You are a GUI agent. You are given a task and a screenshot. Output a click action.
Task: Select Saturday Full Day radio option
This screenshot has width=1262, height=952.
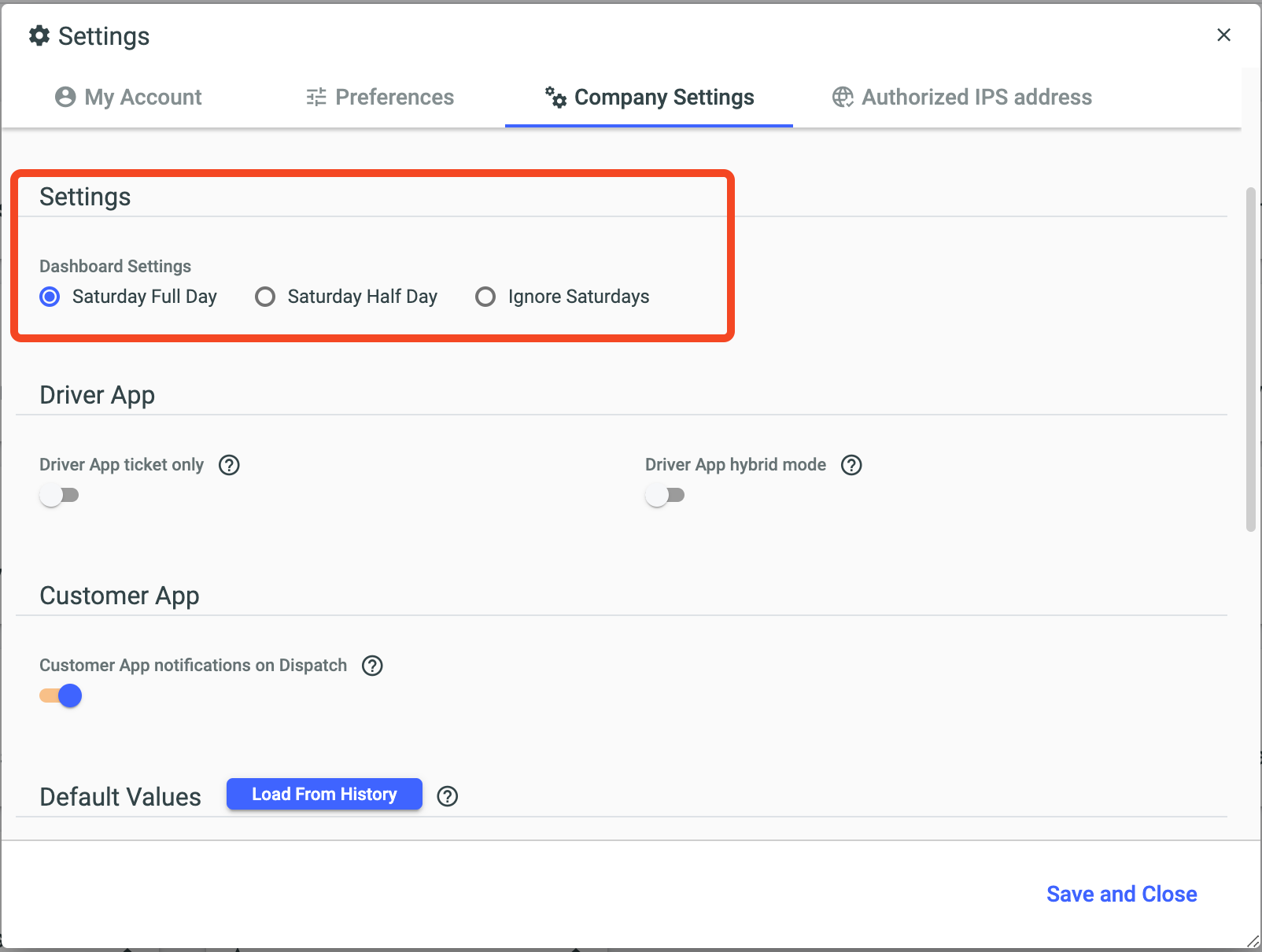click(50, 297)
